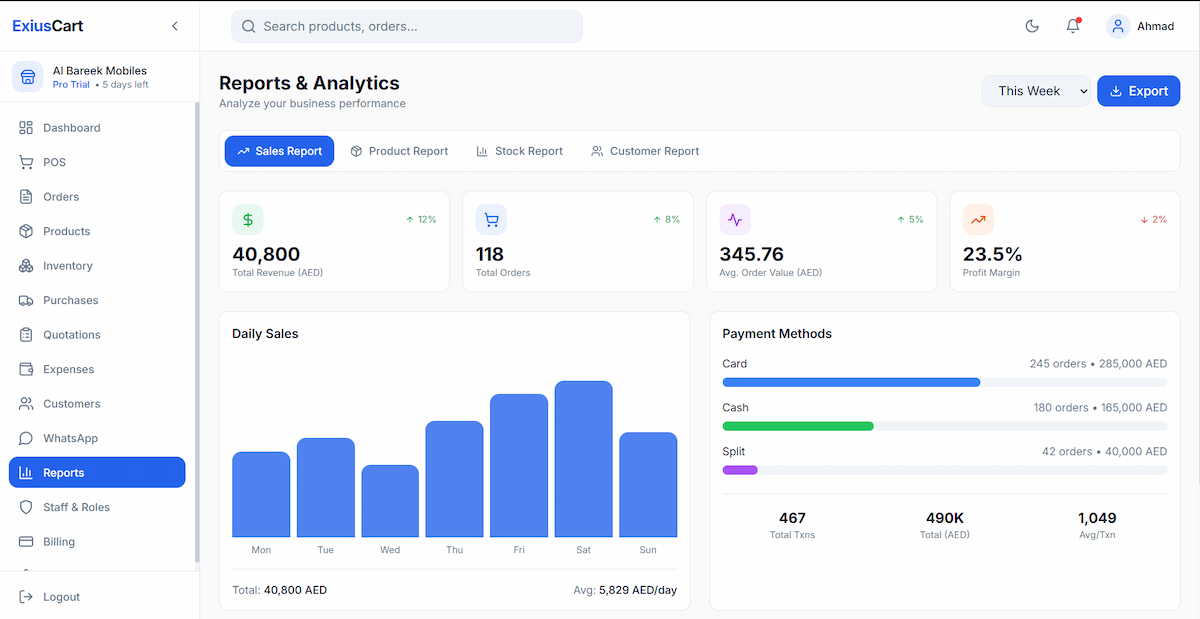Click the Purchases truck icon in the sidebar
1200x619 pixels.
coord(26,300)
